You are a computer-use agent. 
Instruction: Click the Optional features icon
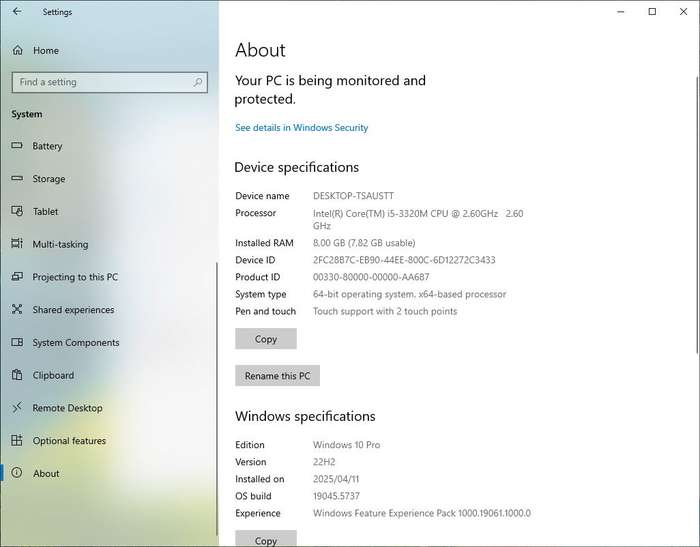pos(17,440)
